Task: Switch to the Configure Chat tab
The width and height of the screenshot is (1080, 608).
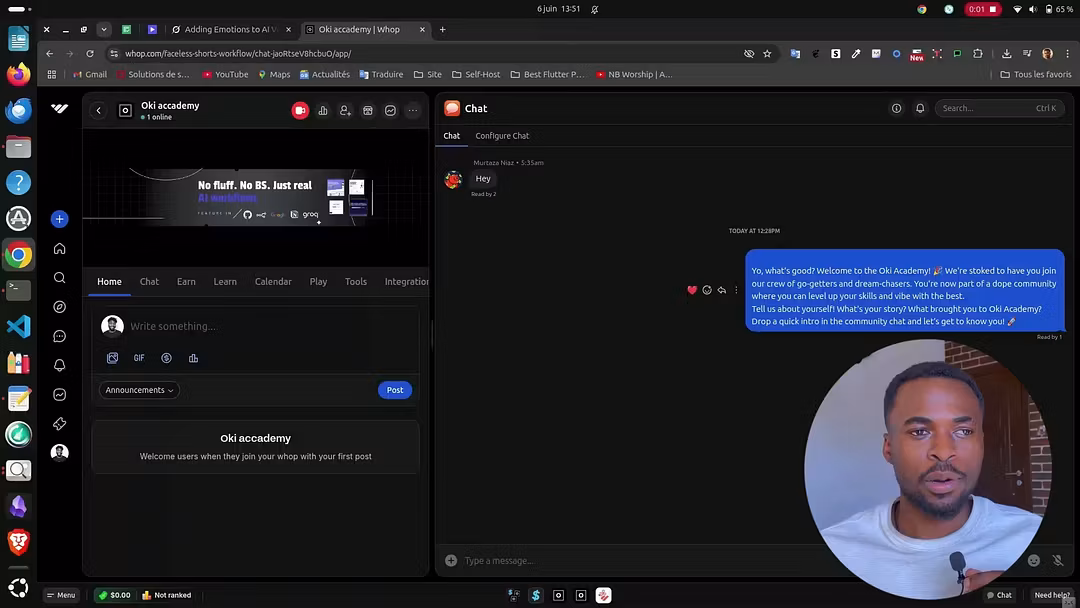Action: (x=502, y=136)
